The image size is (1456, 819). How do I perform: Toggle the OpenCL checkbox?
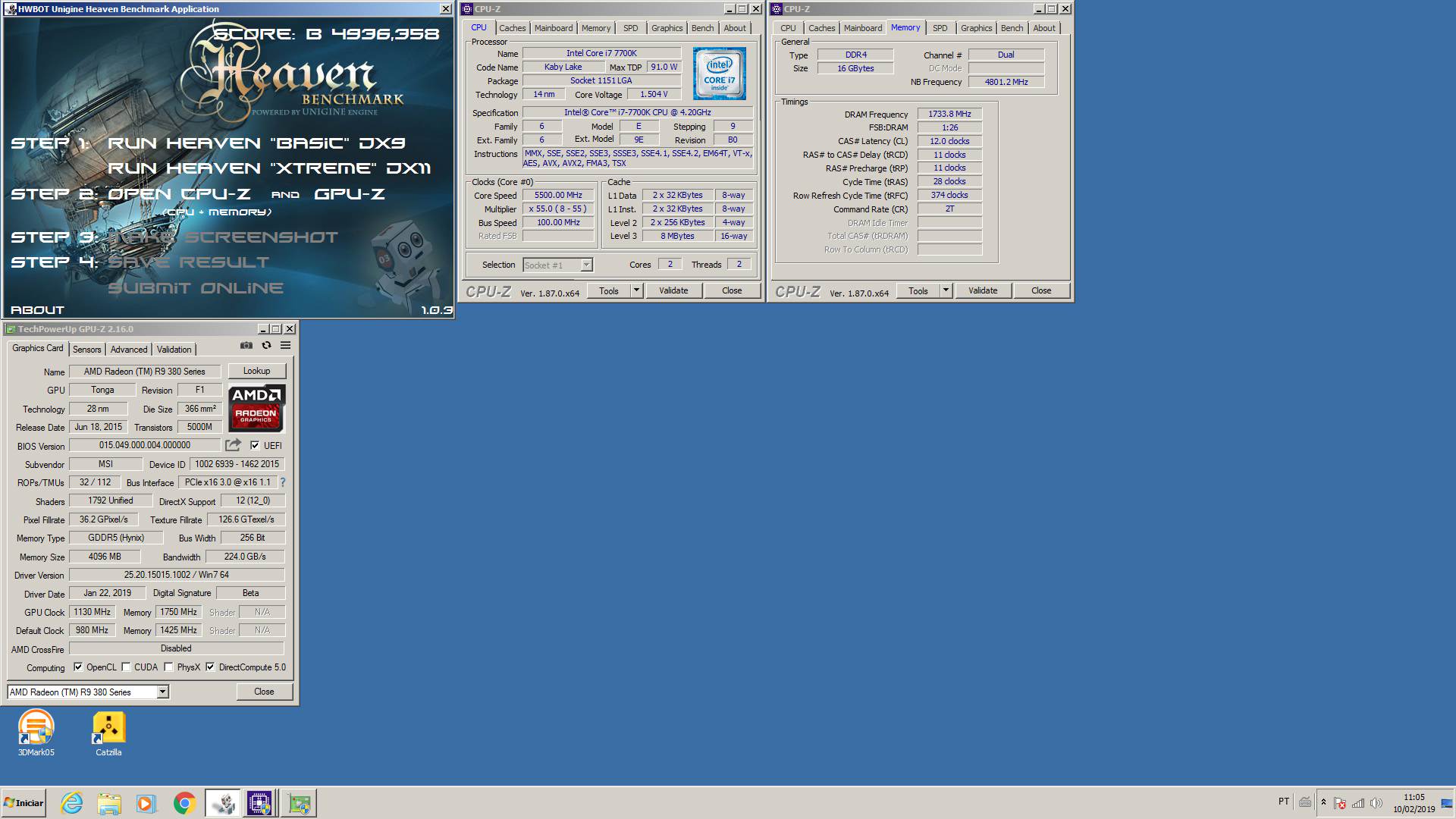click(78, 667)
